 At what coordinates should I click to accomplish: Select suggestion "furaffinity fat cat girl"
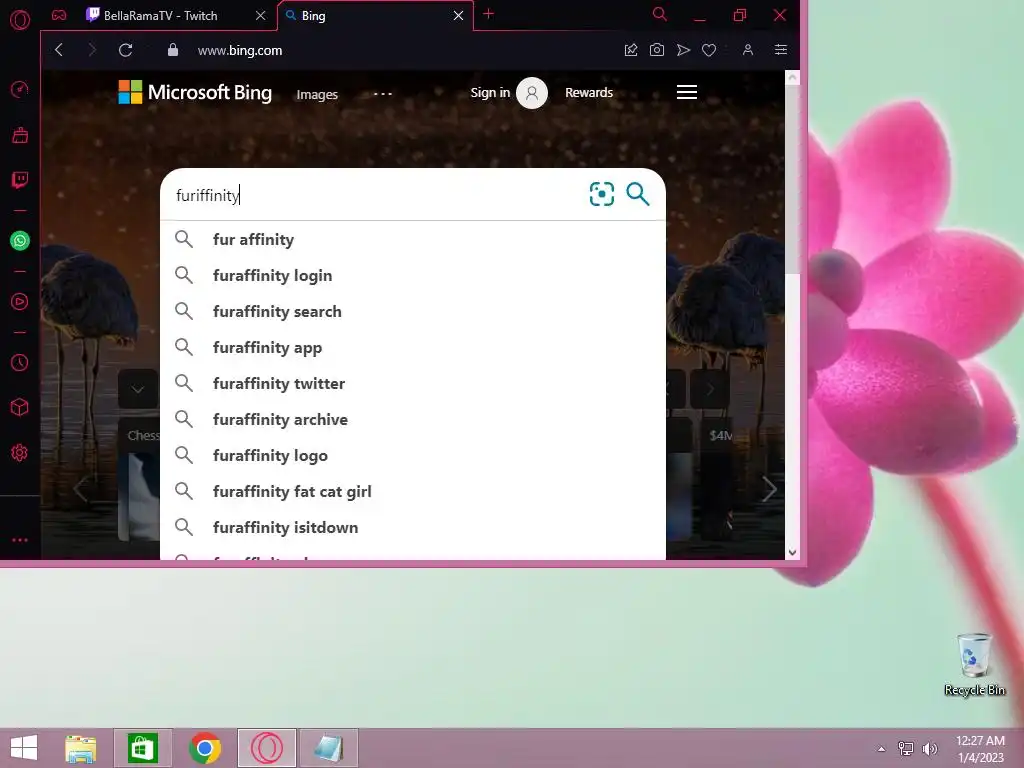coord(413,491)
